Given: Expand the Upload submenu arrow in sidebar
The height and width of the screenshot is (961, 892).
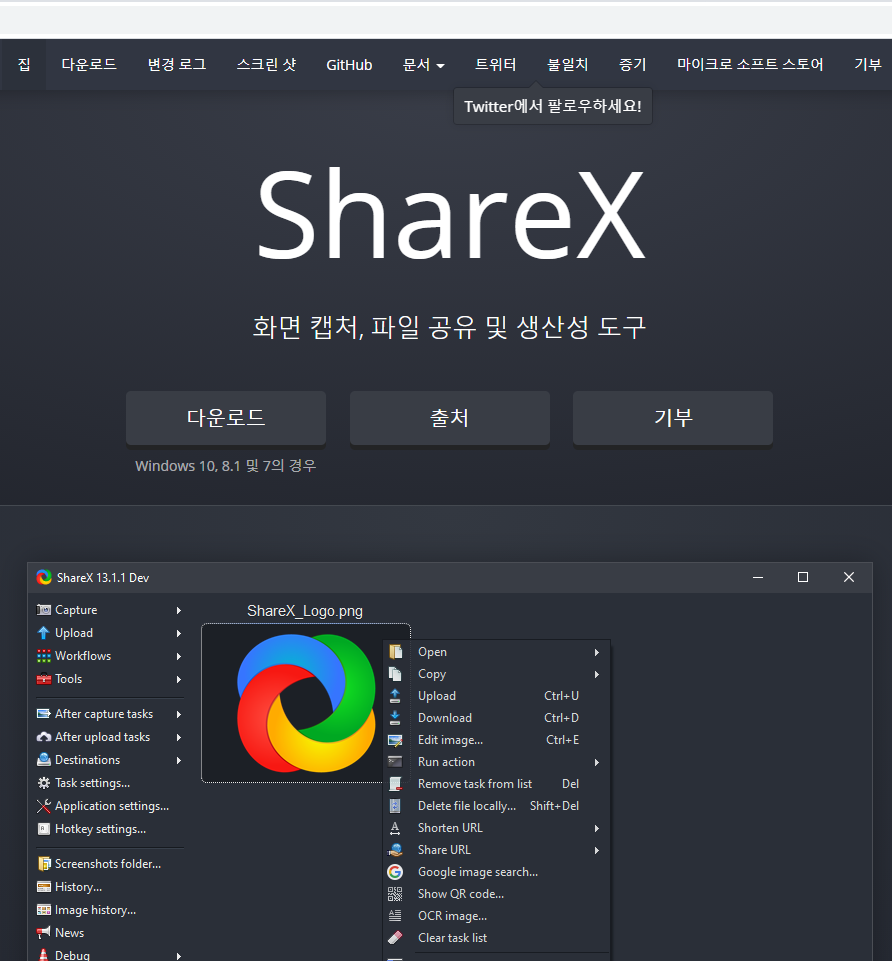Looking at the screenshot, I should pos(178,633).
